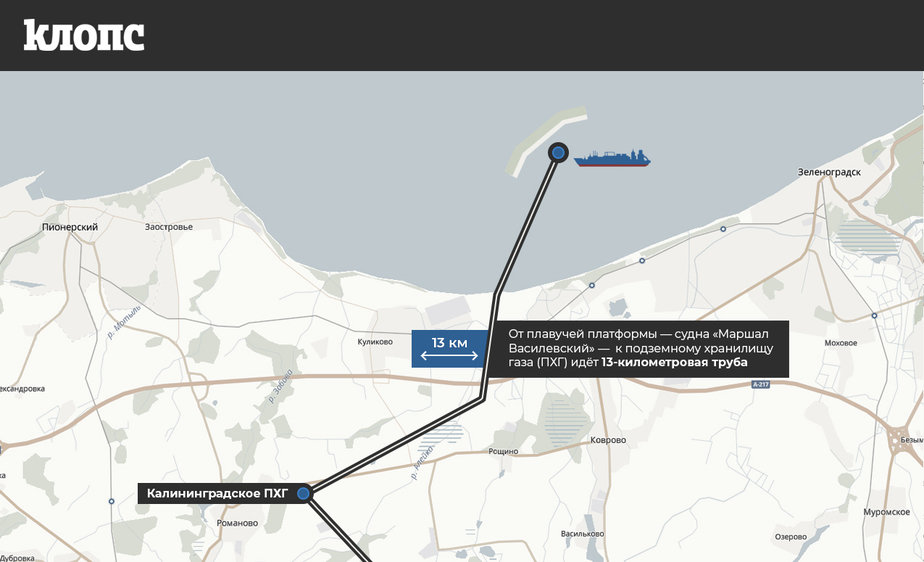Click the 13 км distance arrow badge
The width and height of the screenshot is (924, 562).
pyautogui.click(x=449, y=349)
